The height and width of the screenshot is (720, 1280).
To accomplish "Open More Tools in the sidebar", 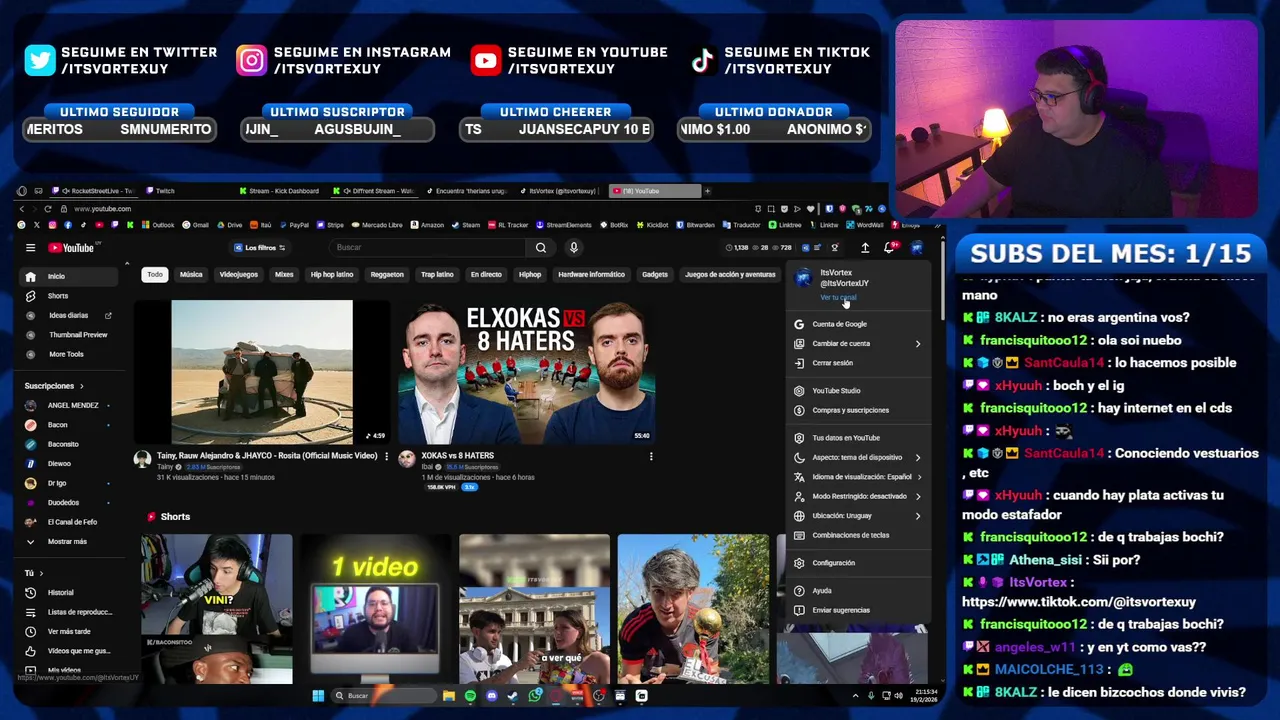I will (70, 354).
